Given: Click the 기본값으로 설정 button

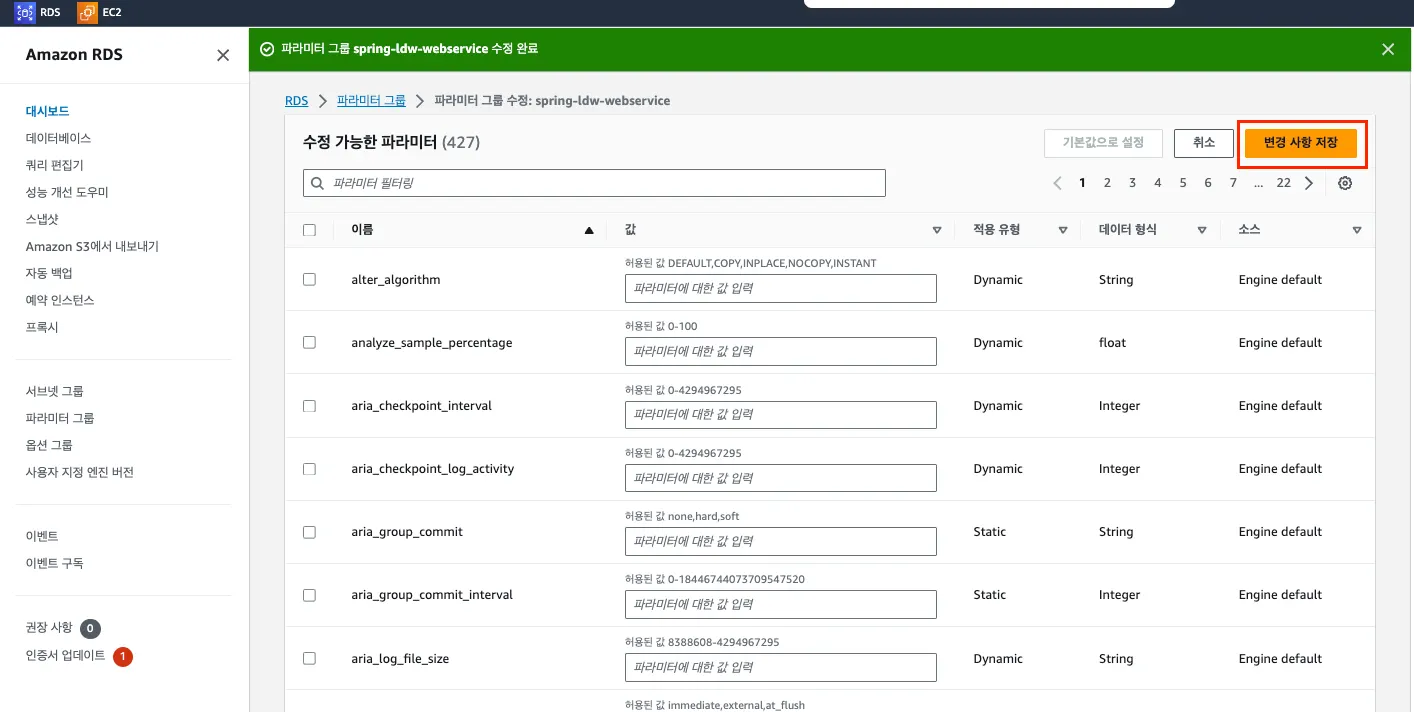Looking at the screenshot, I should click(x=1103, y=143).
